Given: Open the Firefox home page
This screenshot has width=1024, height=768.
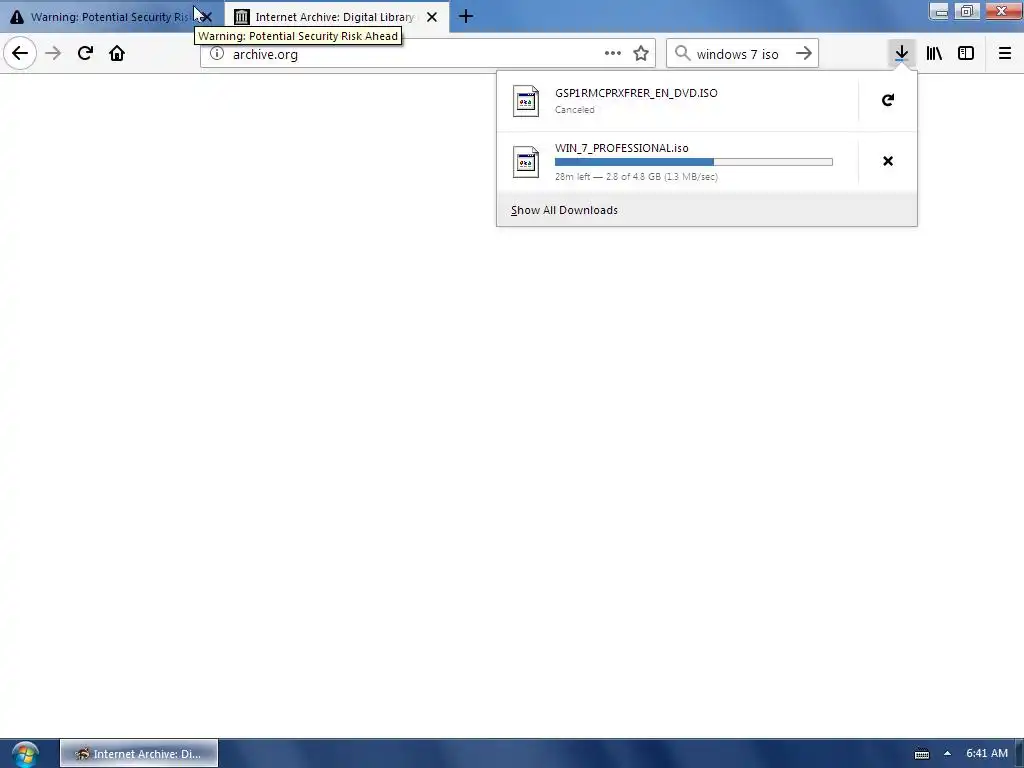Looking at the screenshot, I should (117, 54).
